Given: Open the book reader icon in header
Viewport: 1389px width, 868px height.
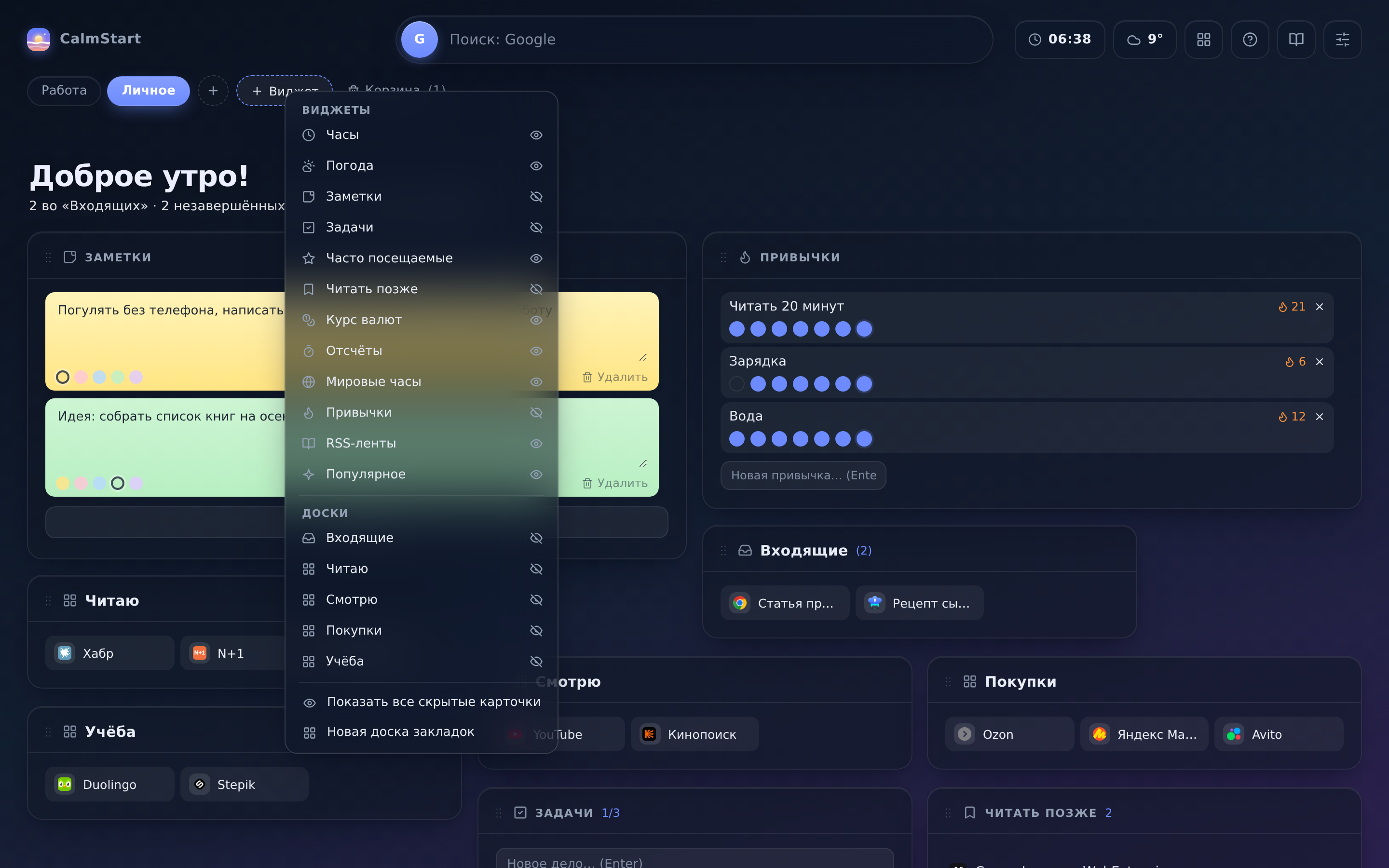Looking at the screenshot, I should coord(1296,39).
